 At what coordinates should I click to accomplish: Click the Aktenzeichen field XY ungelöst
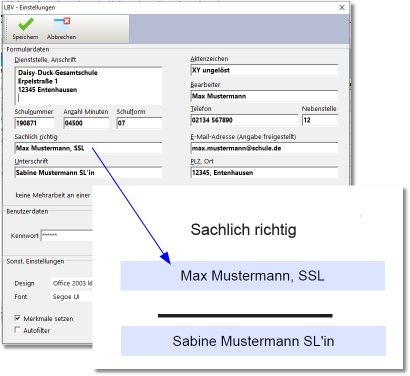[264, 70]
